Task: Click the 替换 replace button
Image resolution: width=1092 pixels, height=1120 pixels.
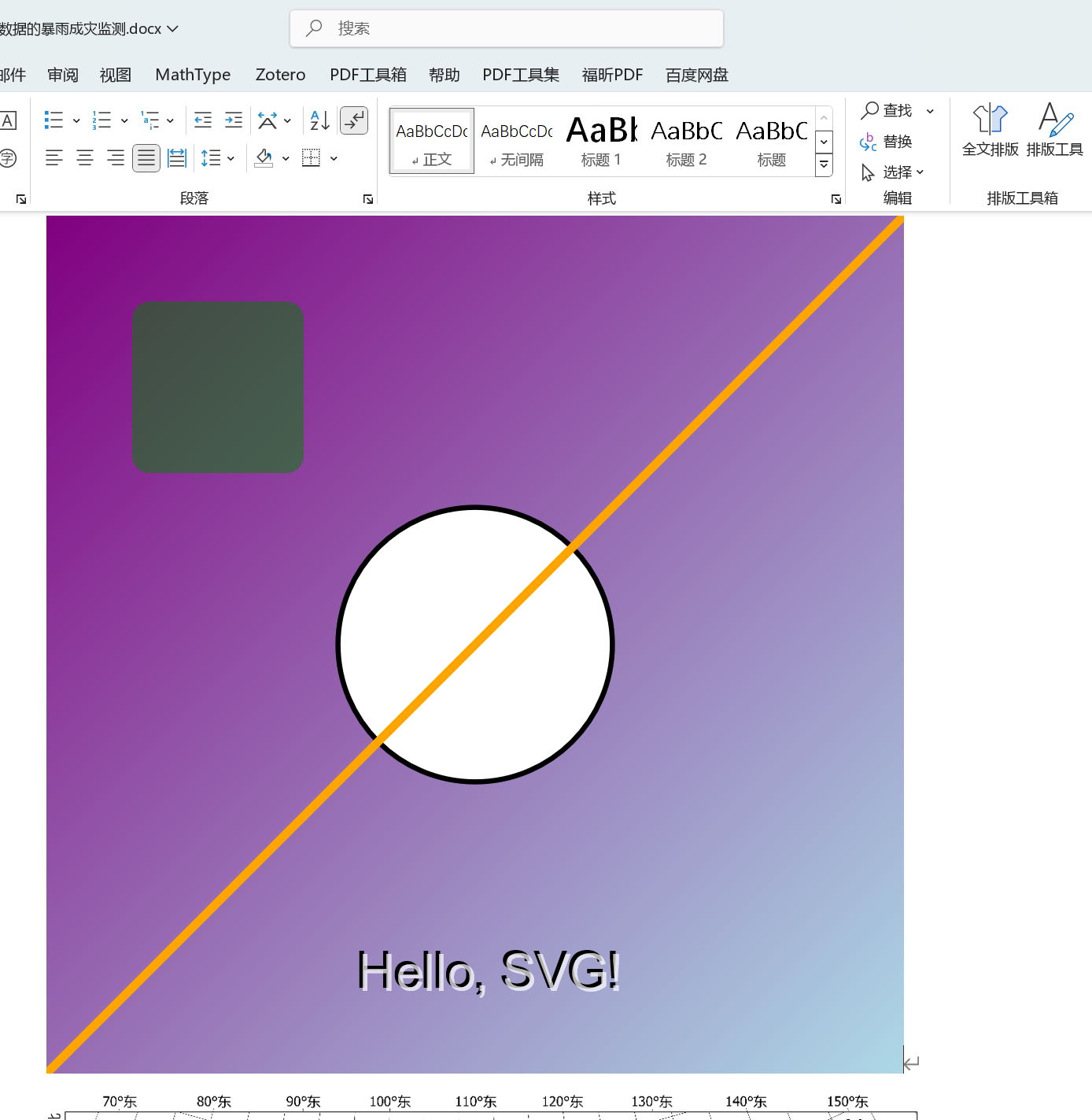Action: 887,142
